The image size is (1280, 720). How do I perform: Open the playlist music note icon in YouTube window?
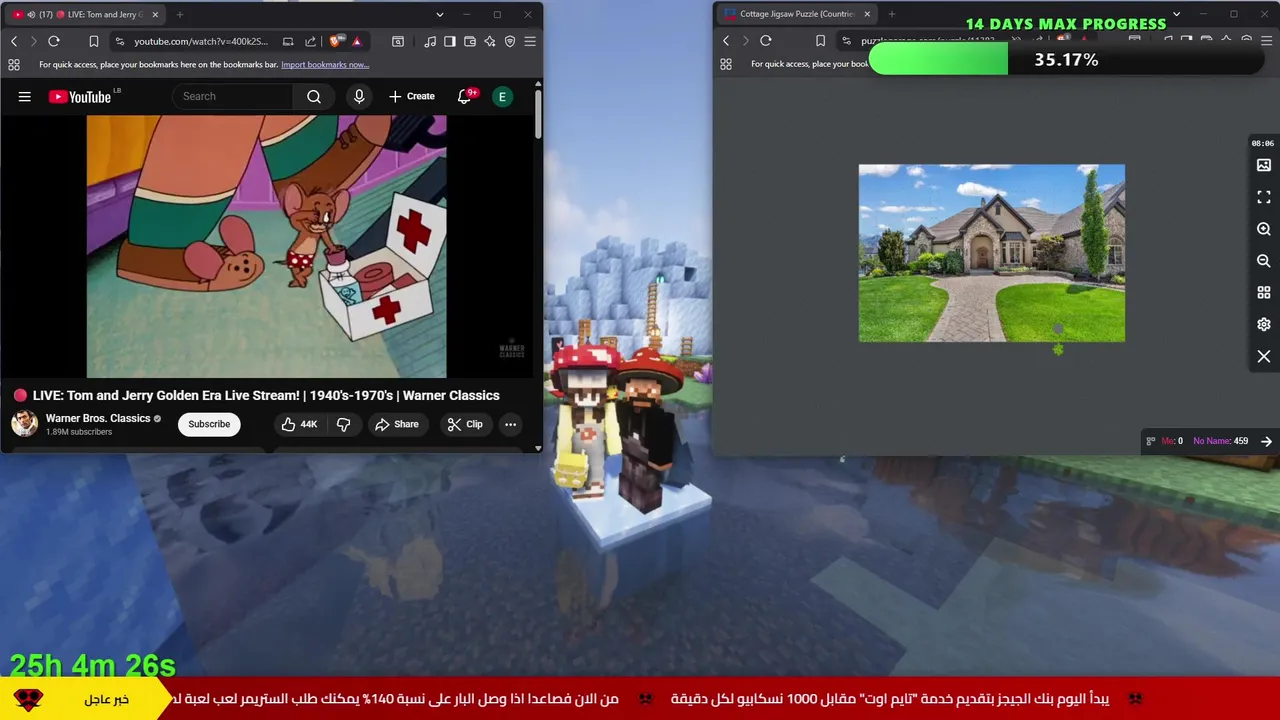coord(430,41)
